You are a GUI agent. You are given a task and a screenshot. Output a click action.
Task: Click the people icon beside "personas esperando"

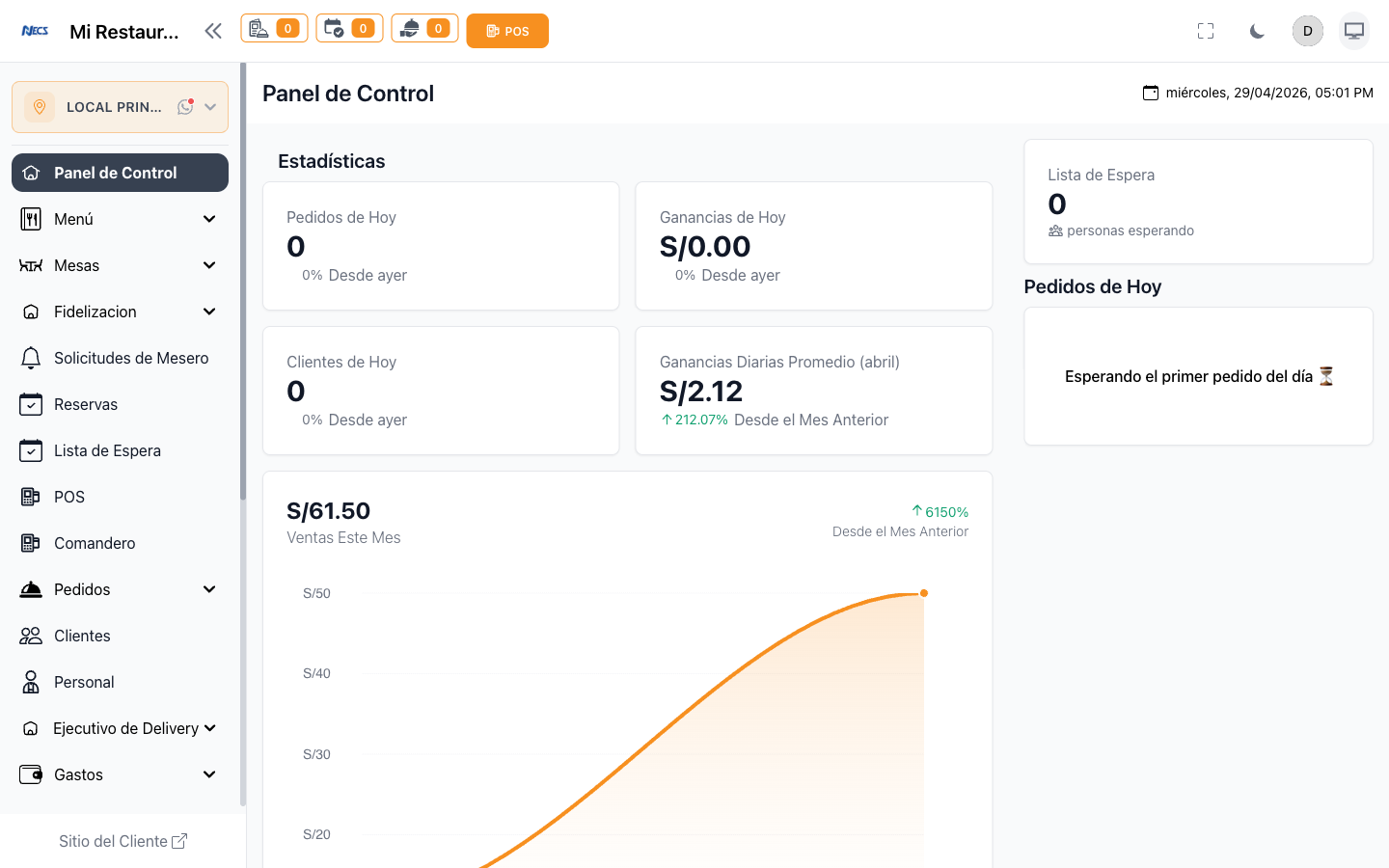1055,231
